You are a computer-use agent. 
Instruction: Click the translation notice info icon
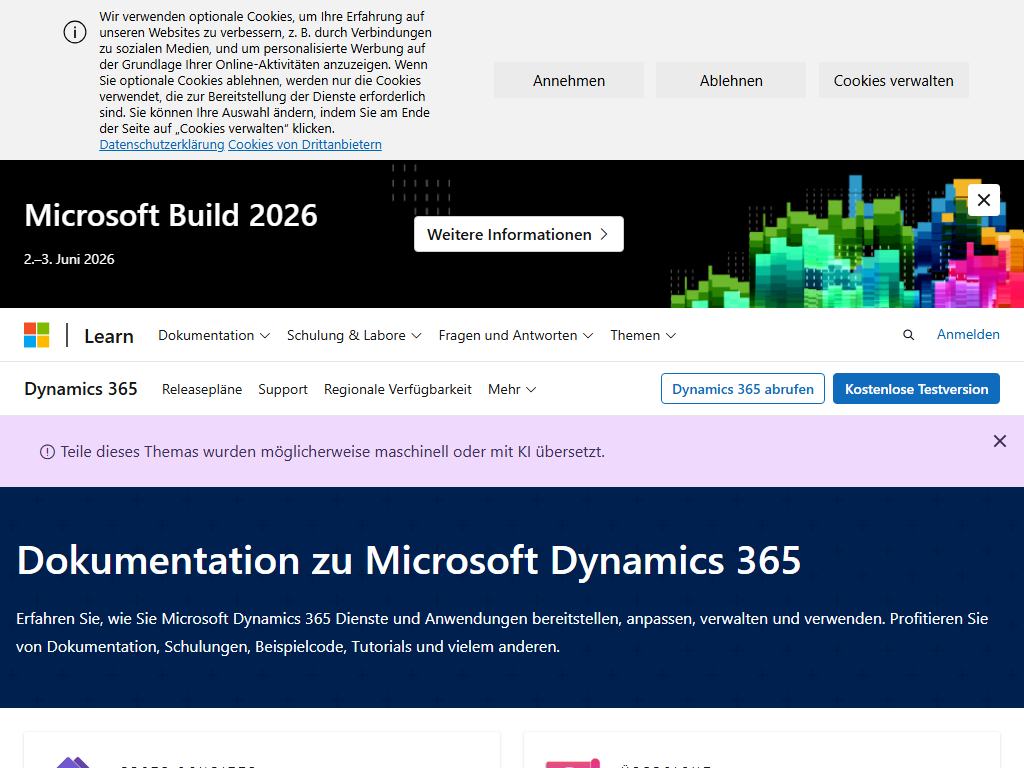click(47, 452)
